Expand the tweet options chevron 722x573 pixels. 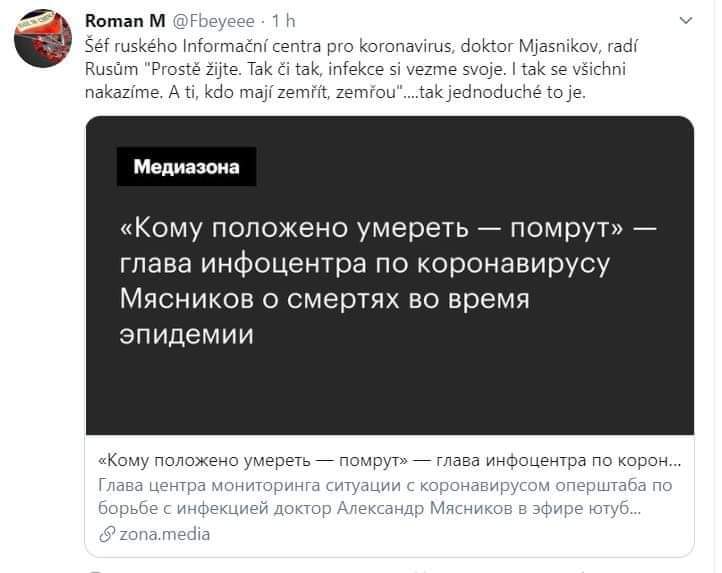tap(686, 21)
